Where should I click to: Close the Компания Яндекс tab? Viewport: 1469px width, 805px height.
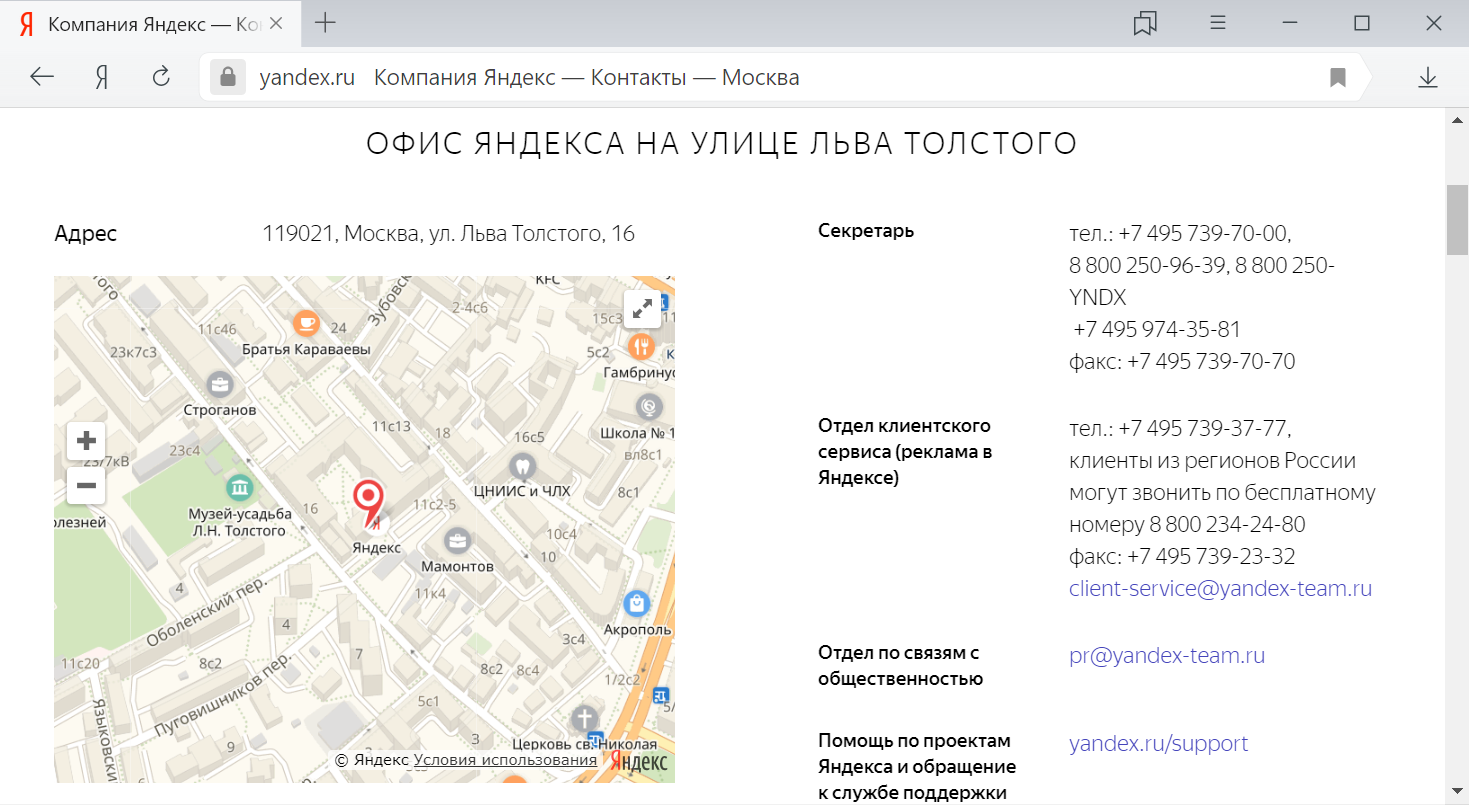pos(277,23)
